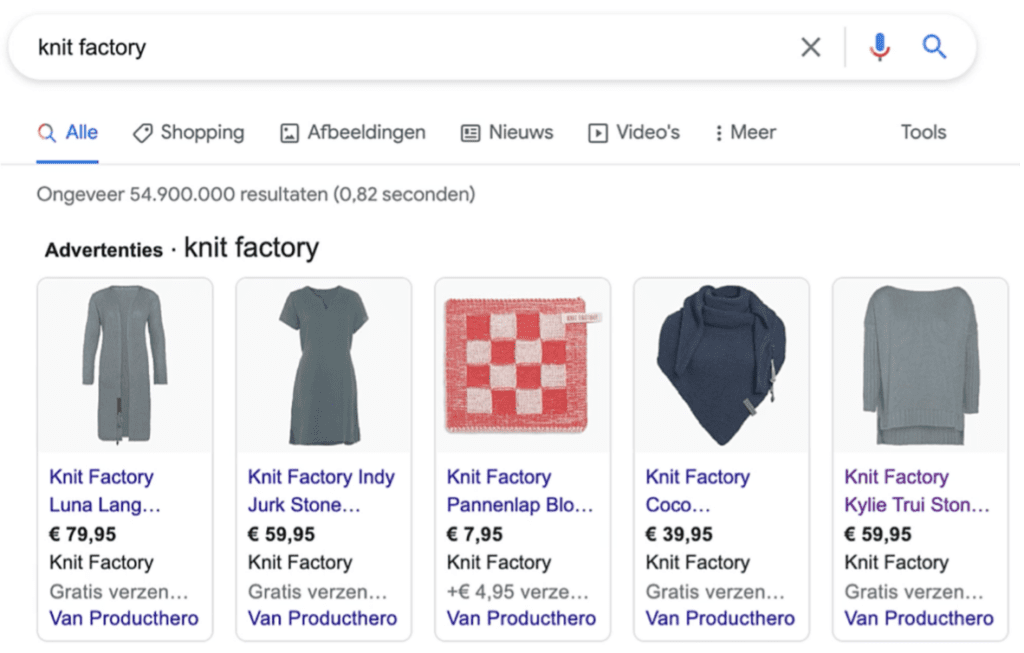The width and height of the screenshot is (1024, 653).
Task: Clear the search query with the X icon
Action: (810, 47)
